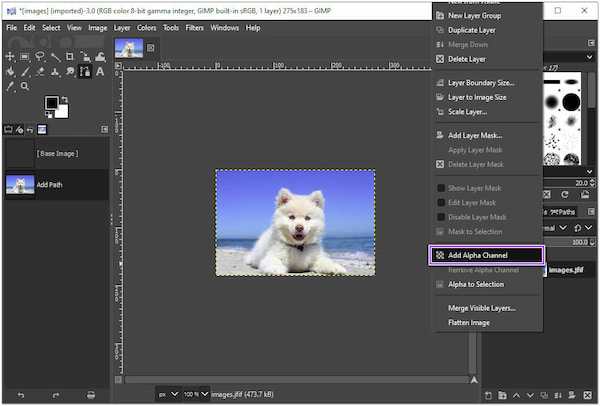
Task: Select the Text tool
Action: (x=100, y=72)
